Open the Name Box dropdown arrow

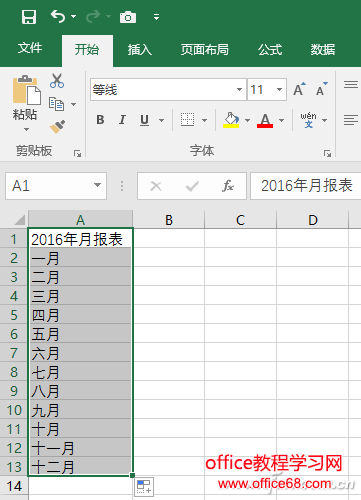click(x=97, y=185)
